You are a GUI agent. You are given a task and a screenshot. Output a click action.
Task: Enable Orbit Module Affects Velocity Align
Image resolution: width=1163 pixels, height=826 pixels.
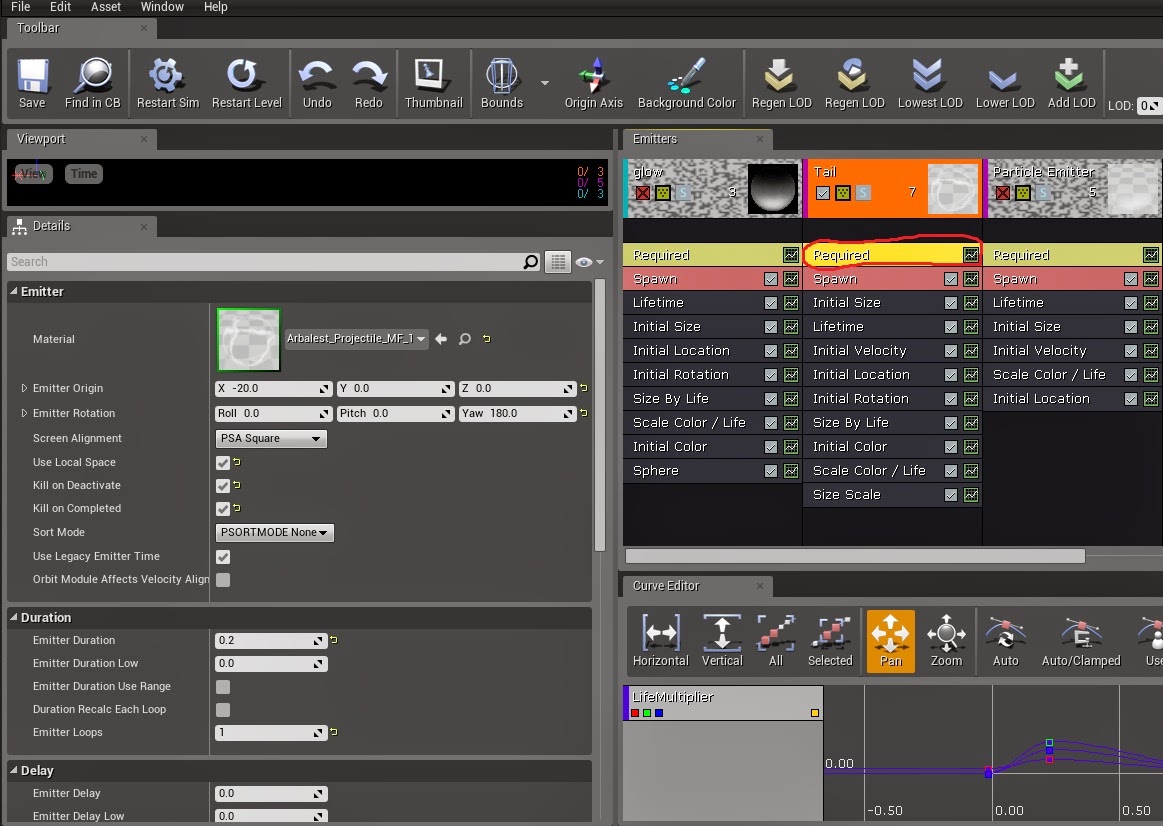223,580
